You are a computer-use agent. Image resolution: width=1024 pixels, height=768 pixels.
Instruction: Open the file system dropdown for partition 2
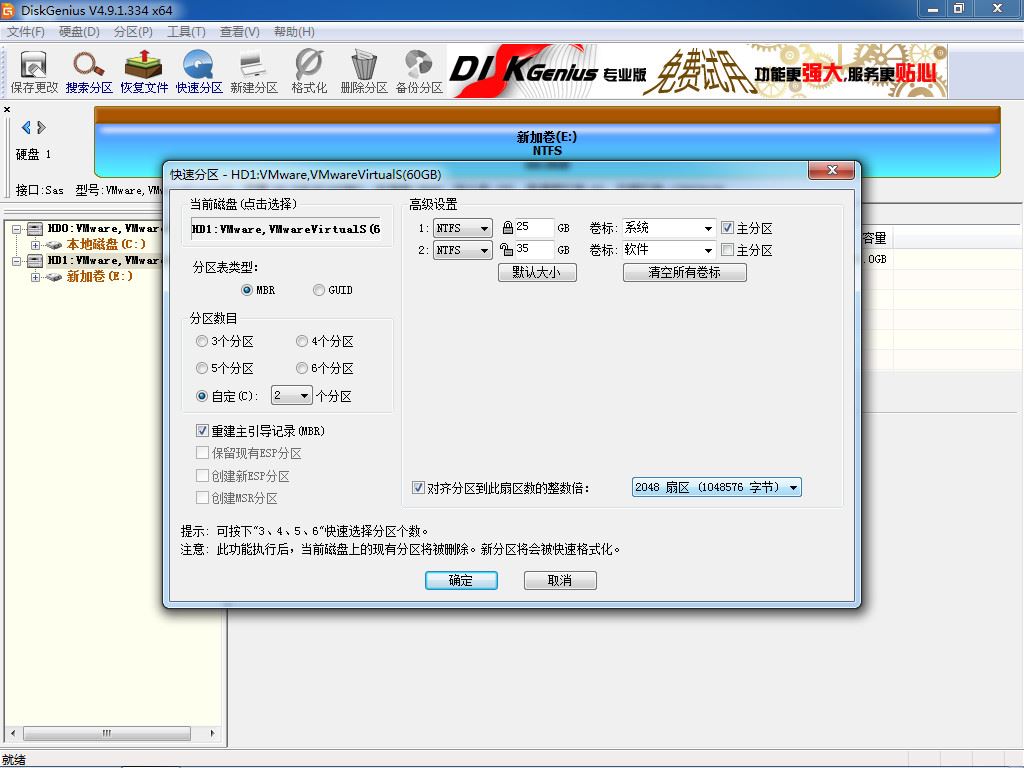click(x=462, y=250)
